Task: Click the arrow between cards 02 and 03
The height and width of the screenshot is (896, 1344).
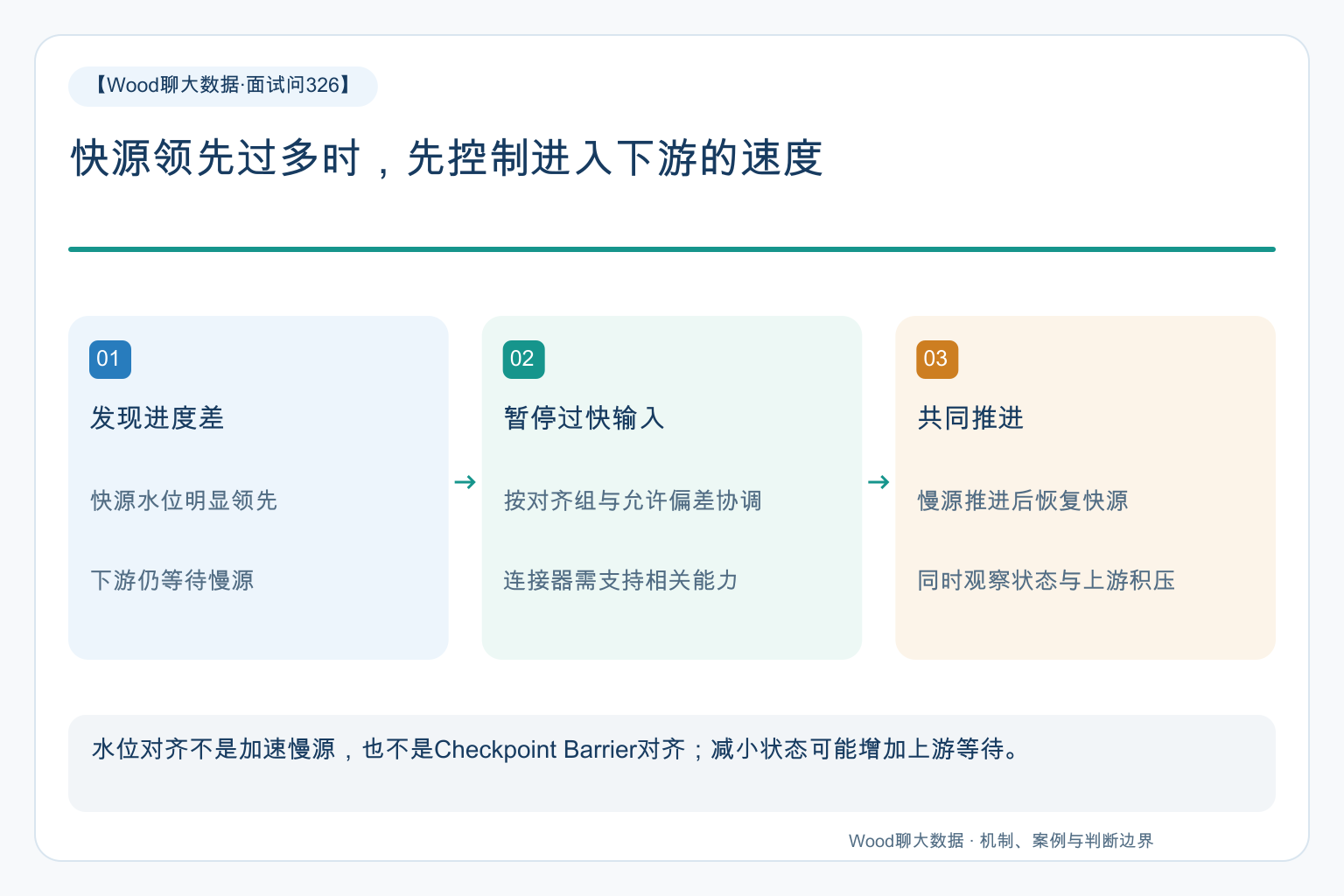Action: 878,482
